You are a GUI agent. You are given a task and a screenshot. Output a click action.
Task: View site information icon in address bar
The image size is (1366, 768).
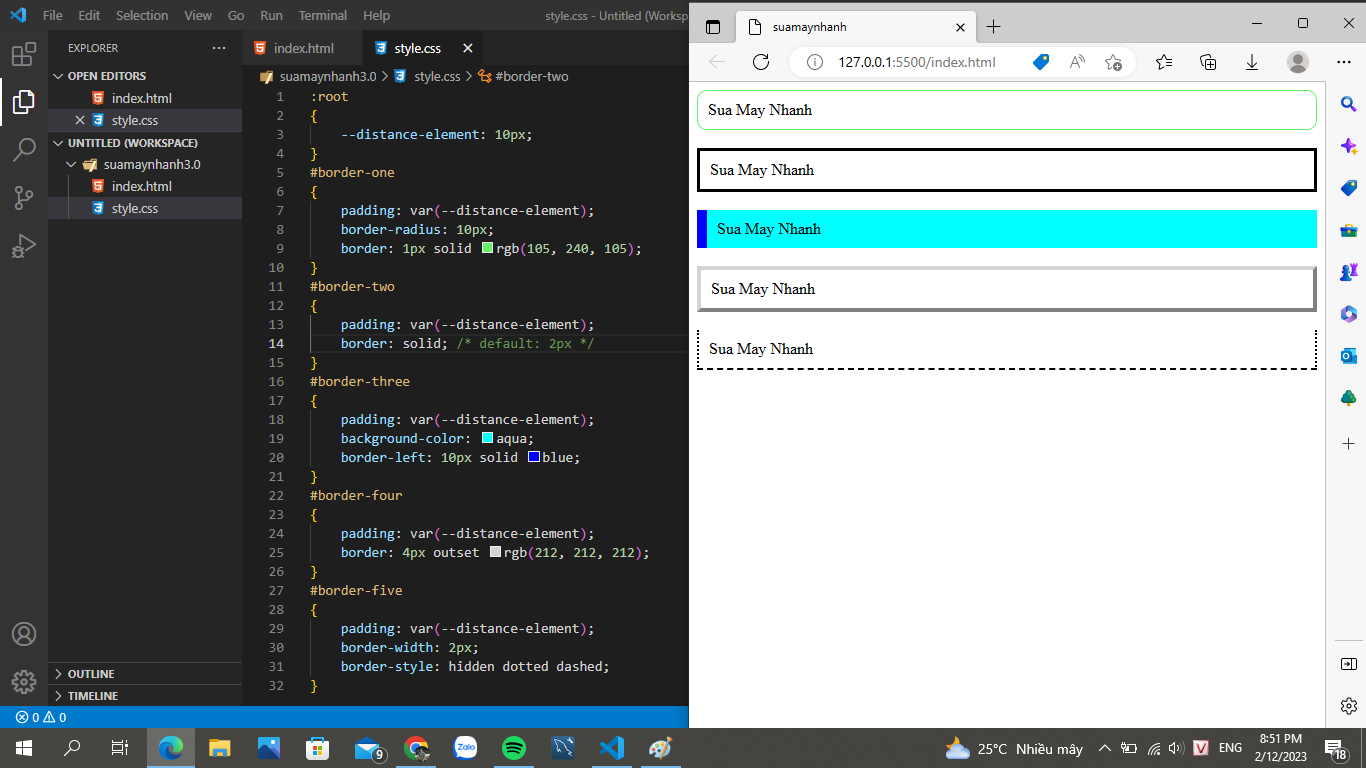pyautogui.click(x=814, y=62)
